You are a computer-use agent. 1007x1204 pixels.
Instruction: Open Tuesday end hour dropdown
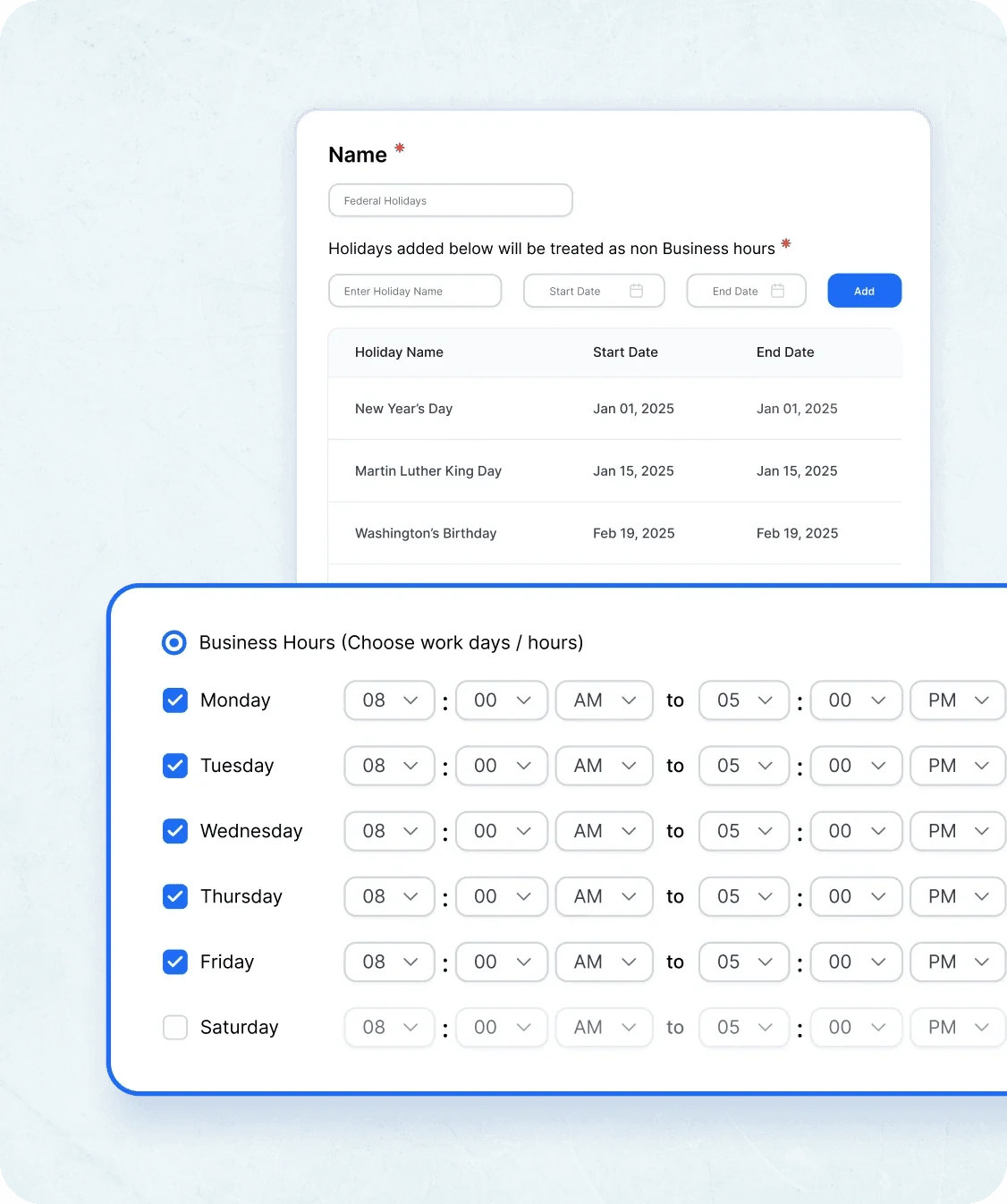(744, 766)
